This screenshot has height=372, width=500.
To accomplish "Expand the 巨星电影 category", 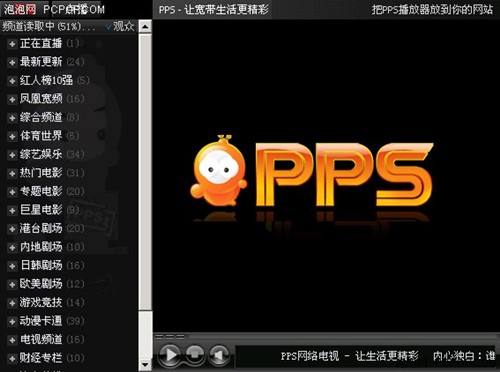I will tap(12, 210).
